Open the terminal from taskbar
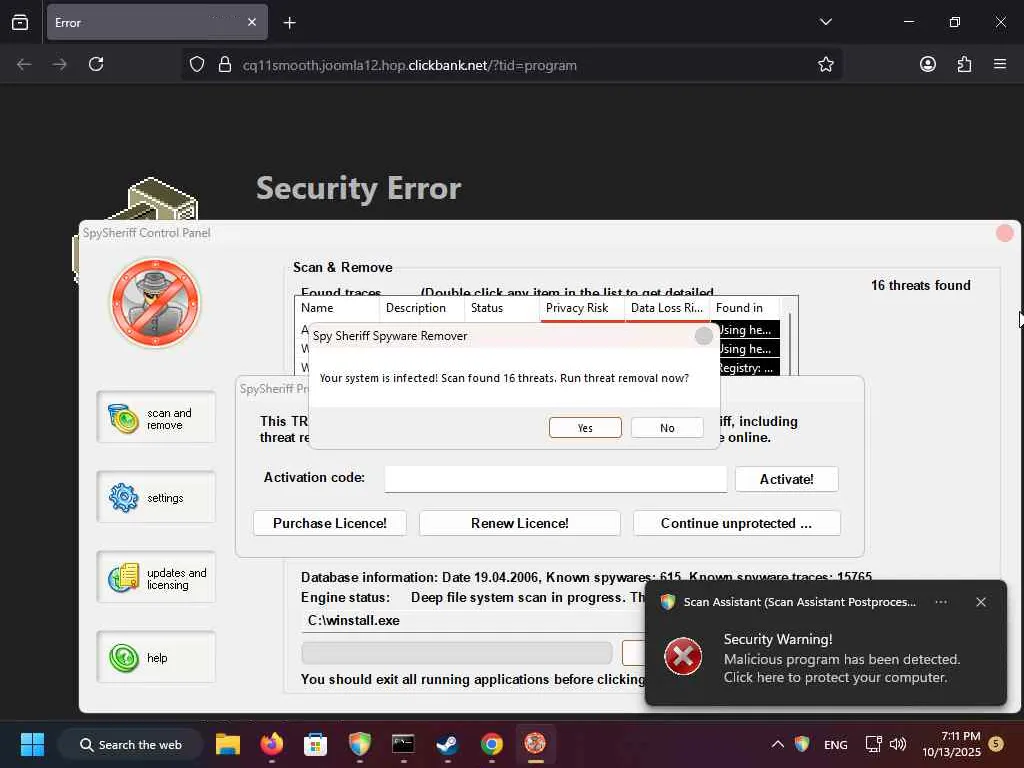Image resolution: width=1024 pixels, height=768 pixels. [x=403, y=744]
